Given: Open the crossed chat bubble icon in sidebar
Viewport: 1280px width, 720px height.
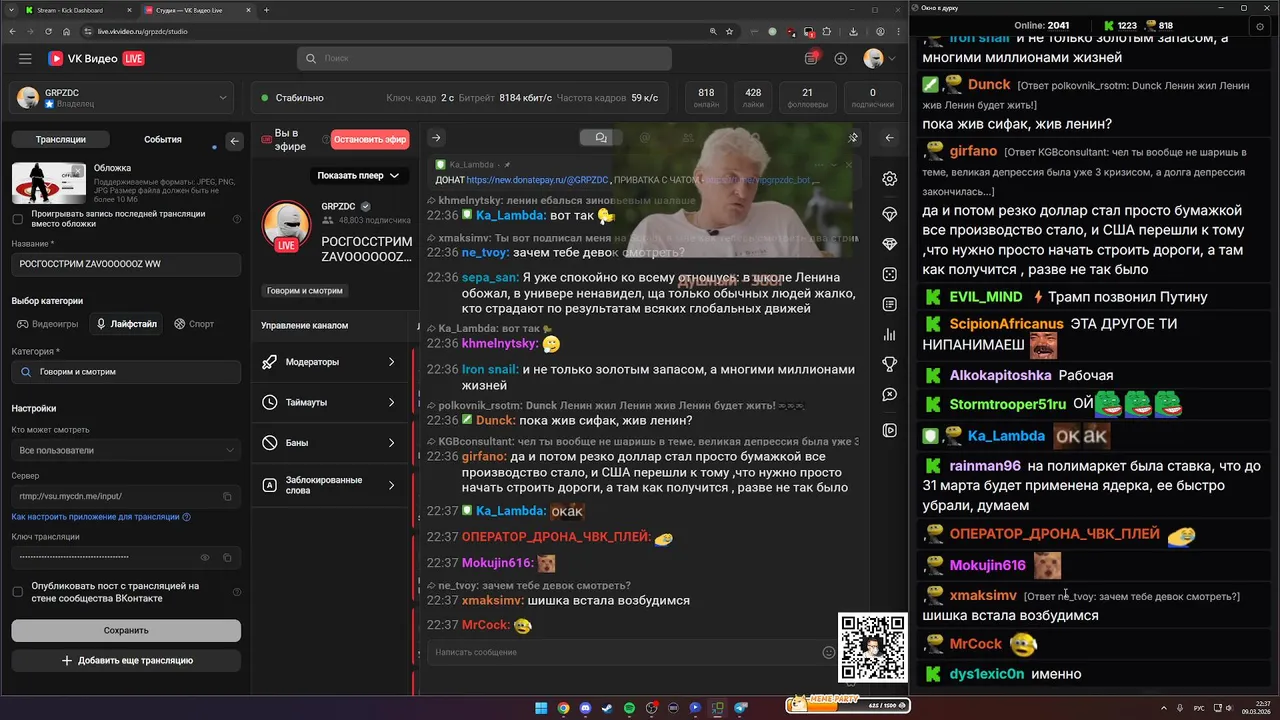Looking at the screenshot, I should click(x=890, y=395).
